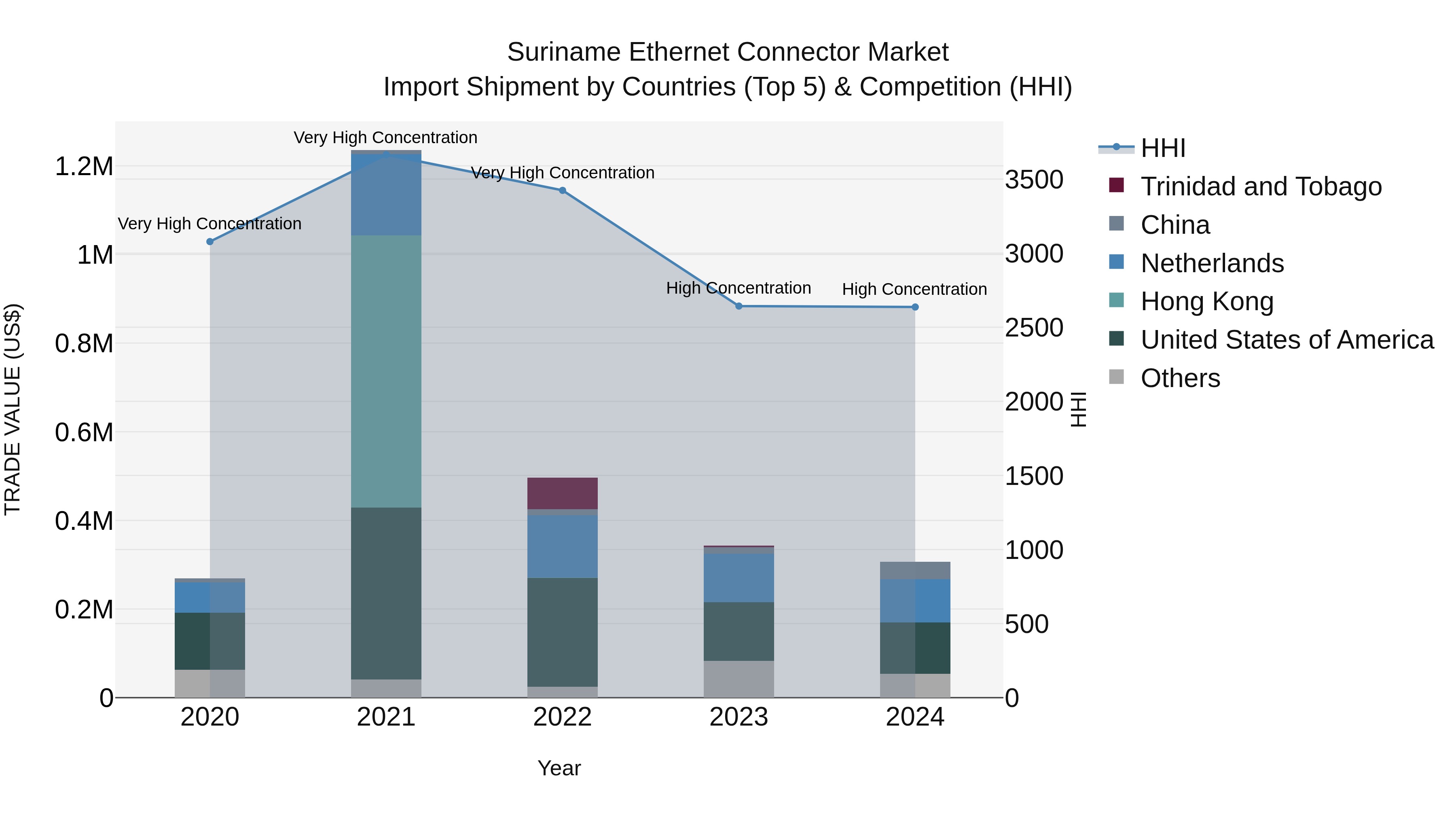The height and width of the screenshot is (819, 1456).
Task: Toggle the Netherlands legend entry
Action: [x=1197, y=263]
